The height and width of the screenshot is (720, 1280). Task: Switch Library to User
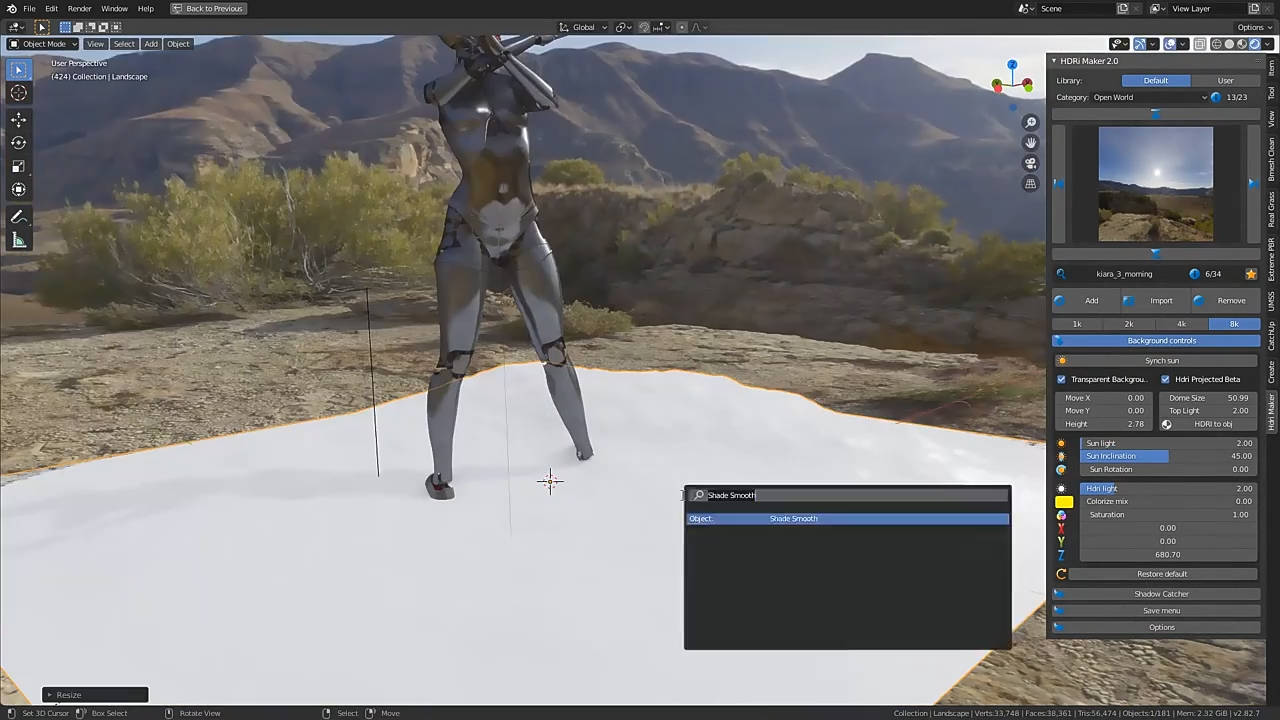click(1225, 80)
